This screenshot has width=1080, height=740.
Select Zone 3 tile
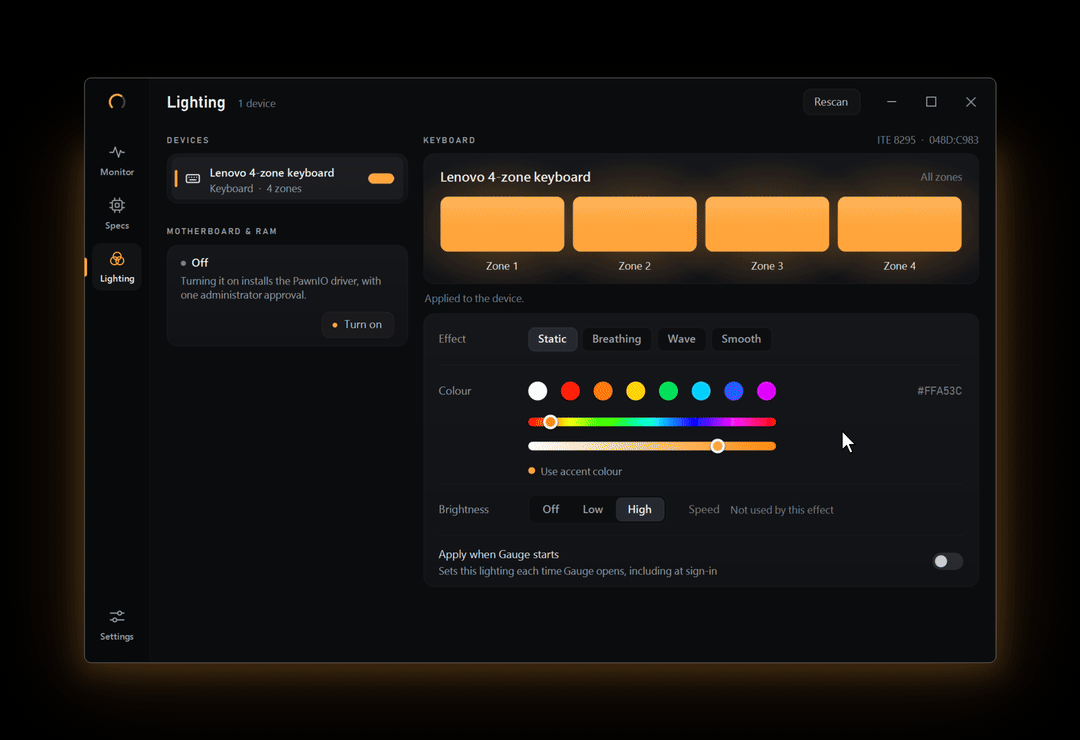(767, 224)
